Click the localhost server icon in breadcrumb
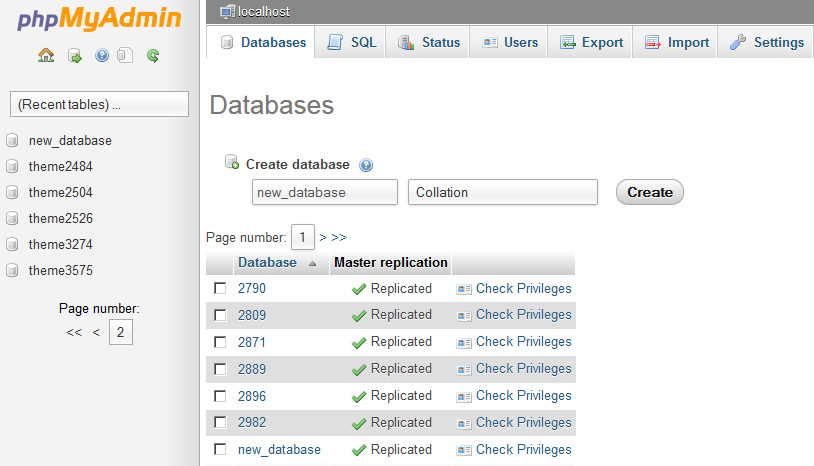814x466 pixels. coord(227,11)
